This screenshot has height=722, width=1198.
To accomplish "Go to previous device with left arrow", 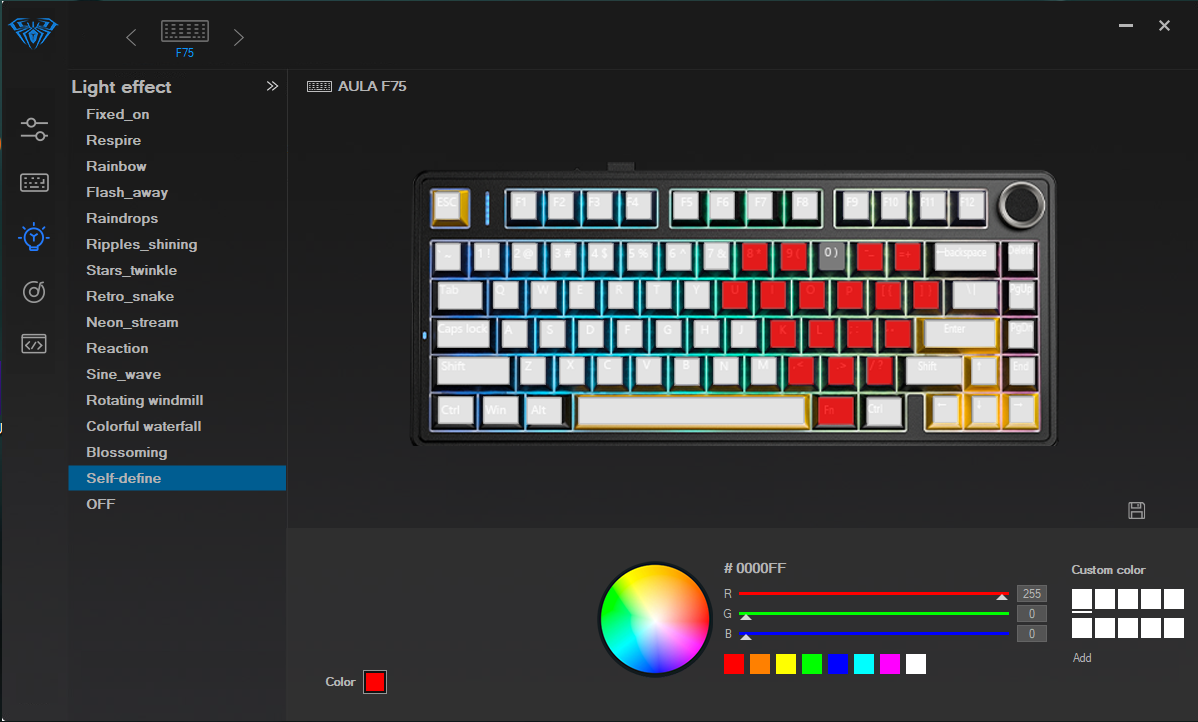I will coord(131,37).
